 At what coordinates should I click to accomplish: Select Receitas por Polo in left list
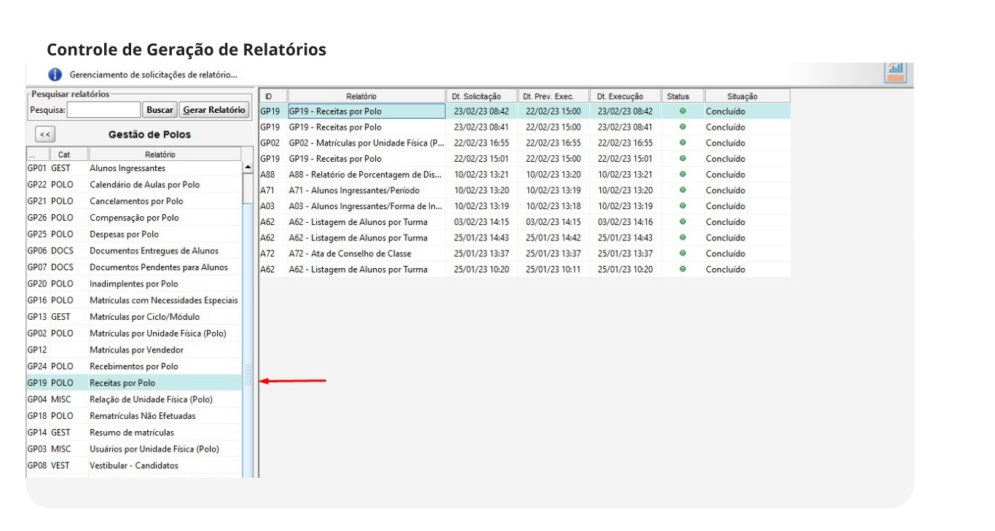coord(134,383)
